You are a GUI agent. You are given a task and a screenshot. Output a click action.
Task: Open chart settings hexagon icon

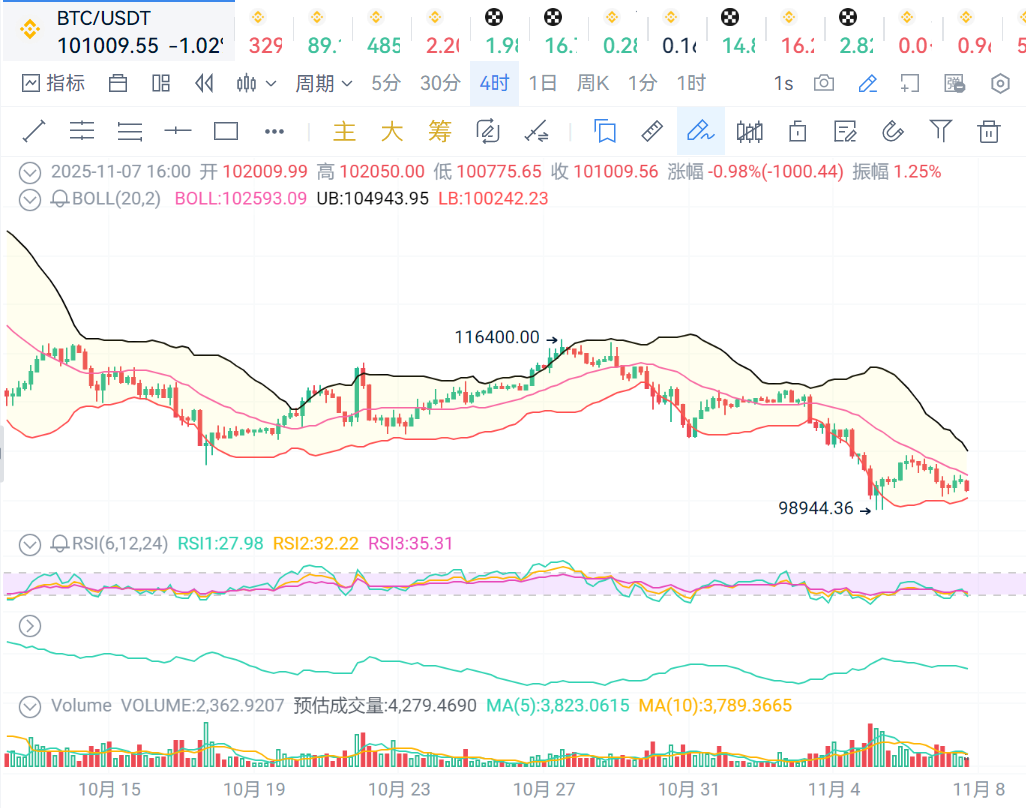(1000, 83)
